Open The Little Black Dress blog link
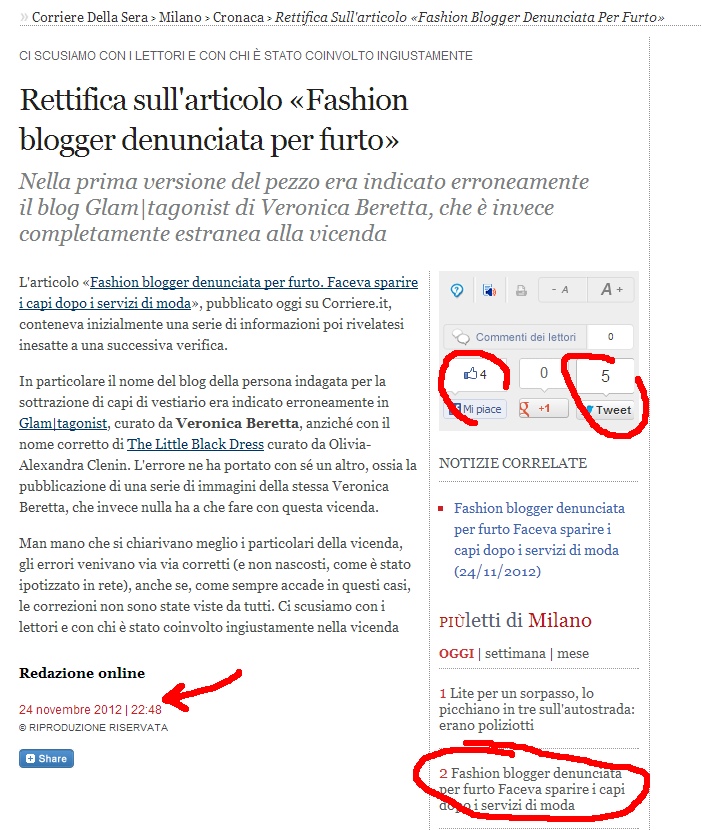This screenshot has width=702, height=830. coord(195,444)
